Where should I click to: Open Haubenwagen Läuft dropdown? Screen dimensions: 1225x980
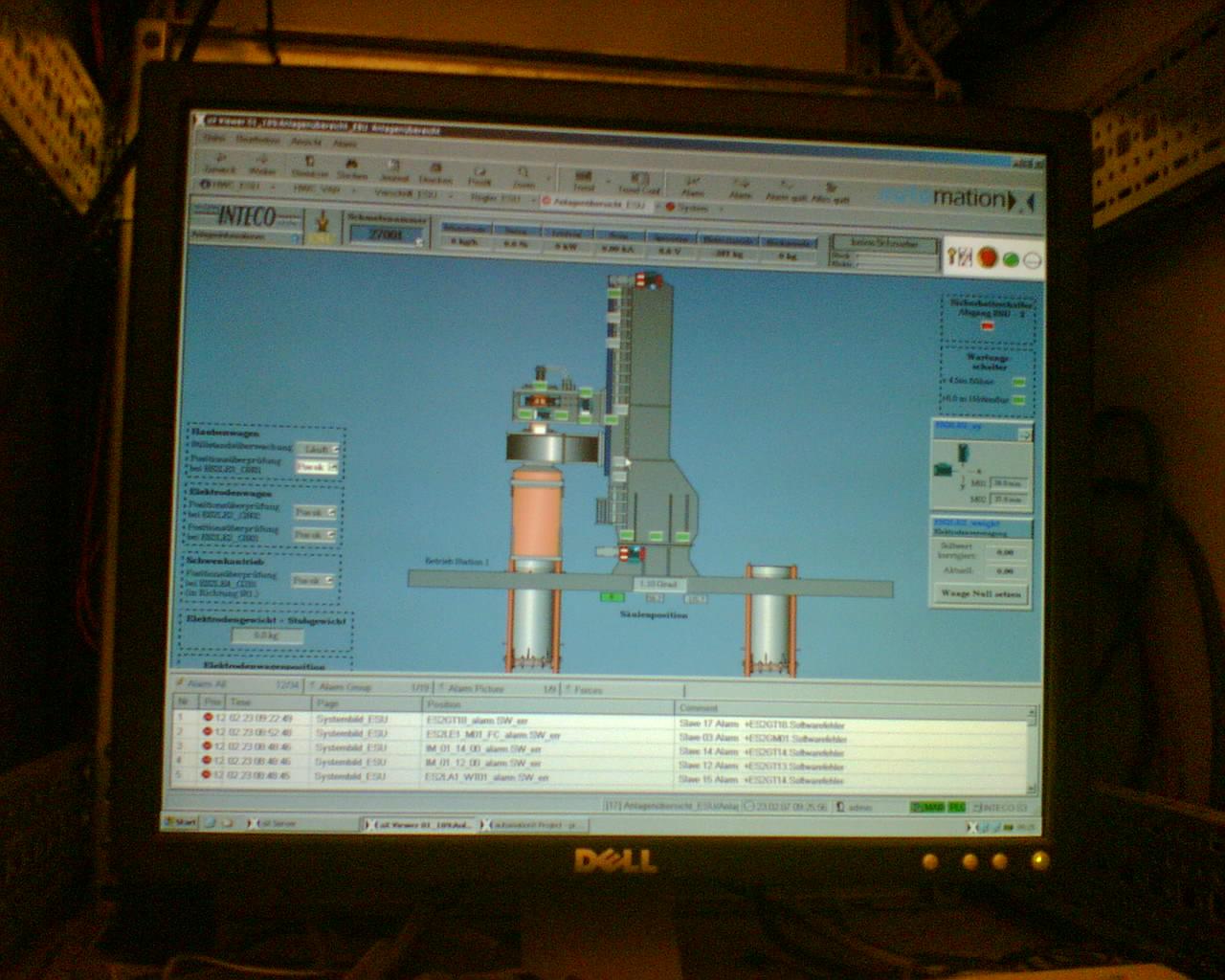point(334,449)
